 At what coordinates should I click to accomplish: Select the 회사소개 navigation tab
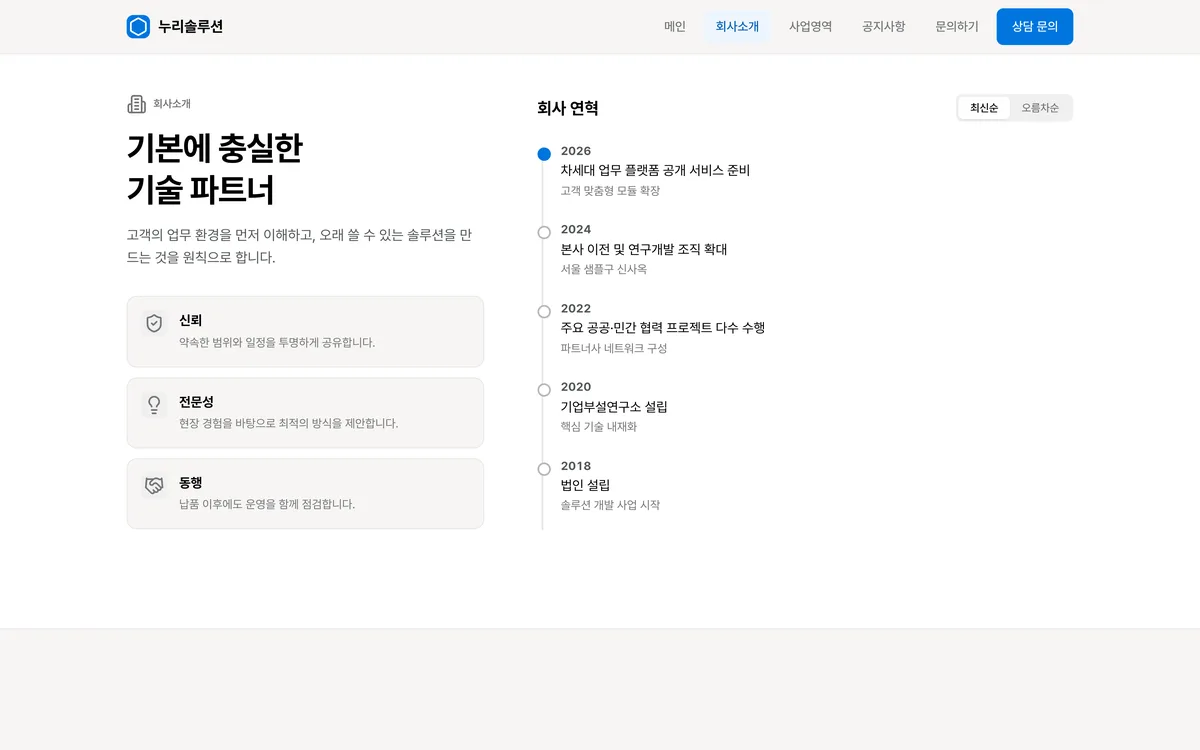737,27
